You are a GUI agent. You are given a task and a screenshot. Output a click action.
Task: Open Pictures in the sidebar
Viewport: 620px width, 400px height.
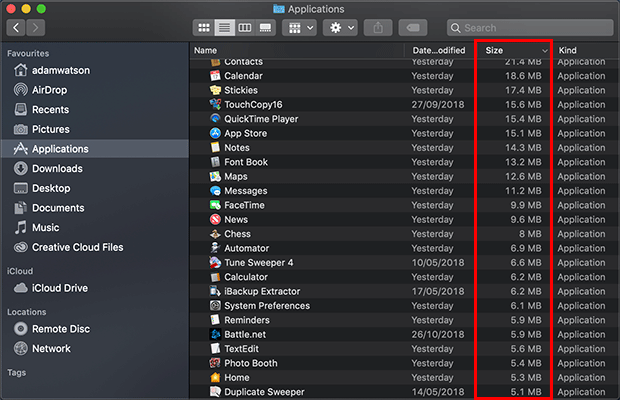click(x=95, y=129)
